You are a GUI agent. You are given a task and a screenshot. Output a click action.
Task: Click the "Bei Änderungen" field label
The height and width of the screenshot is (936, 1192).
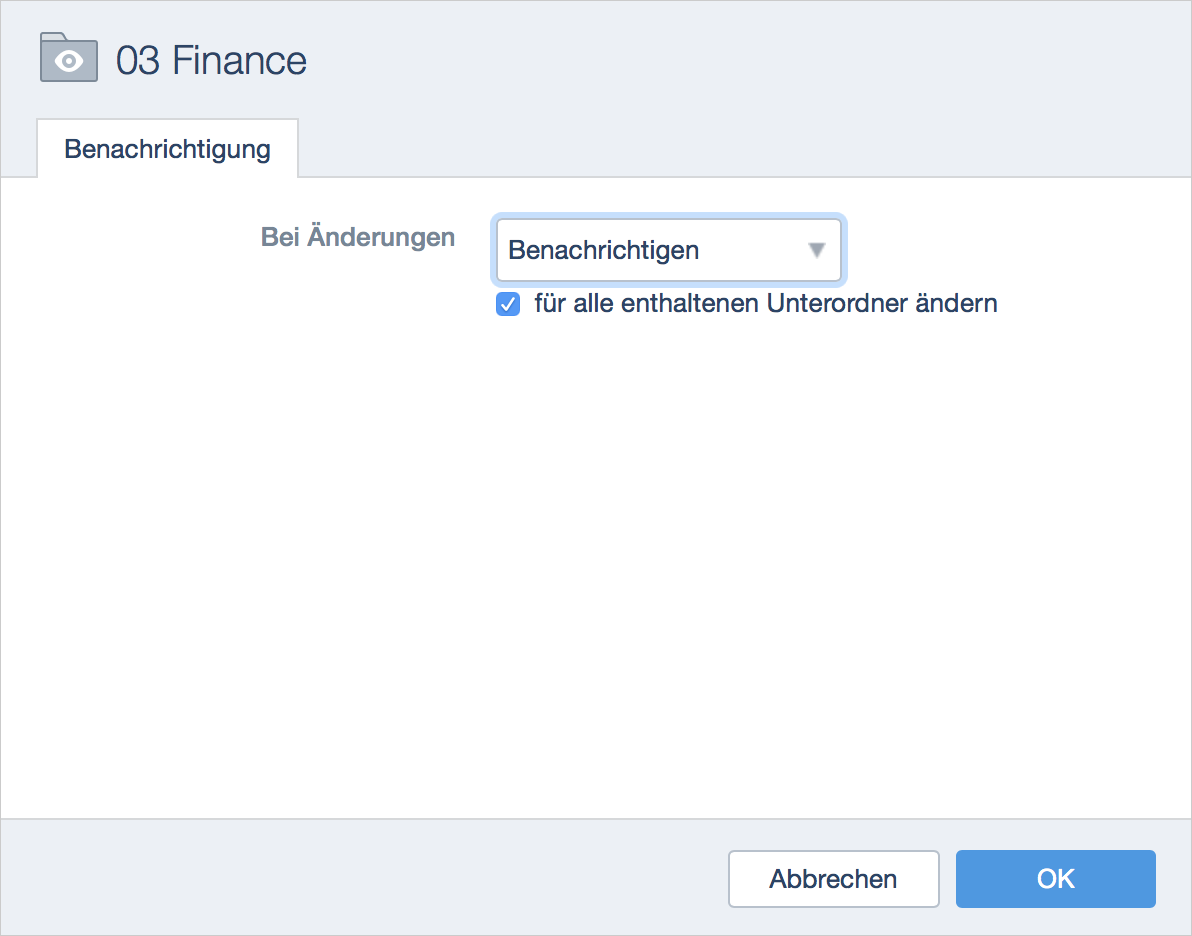[x=357, y=238]
